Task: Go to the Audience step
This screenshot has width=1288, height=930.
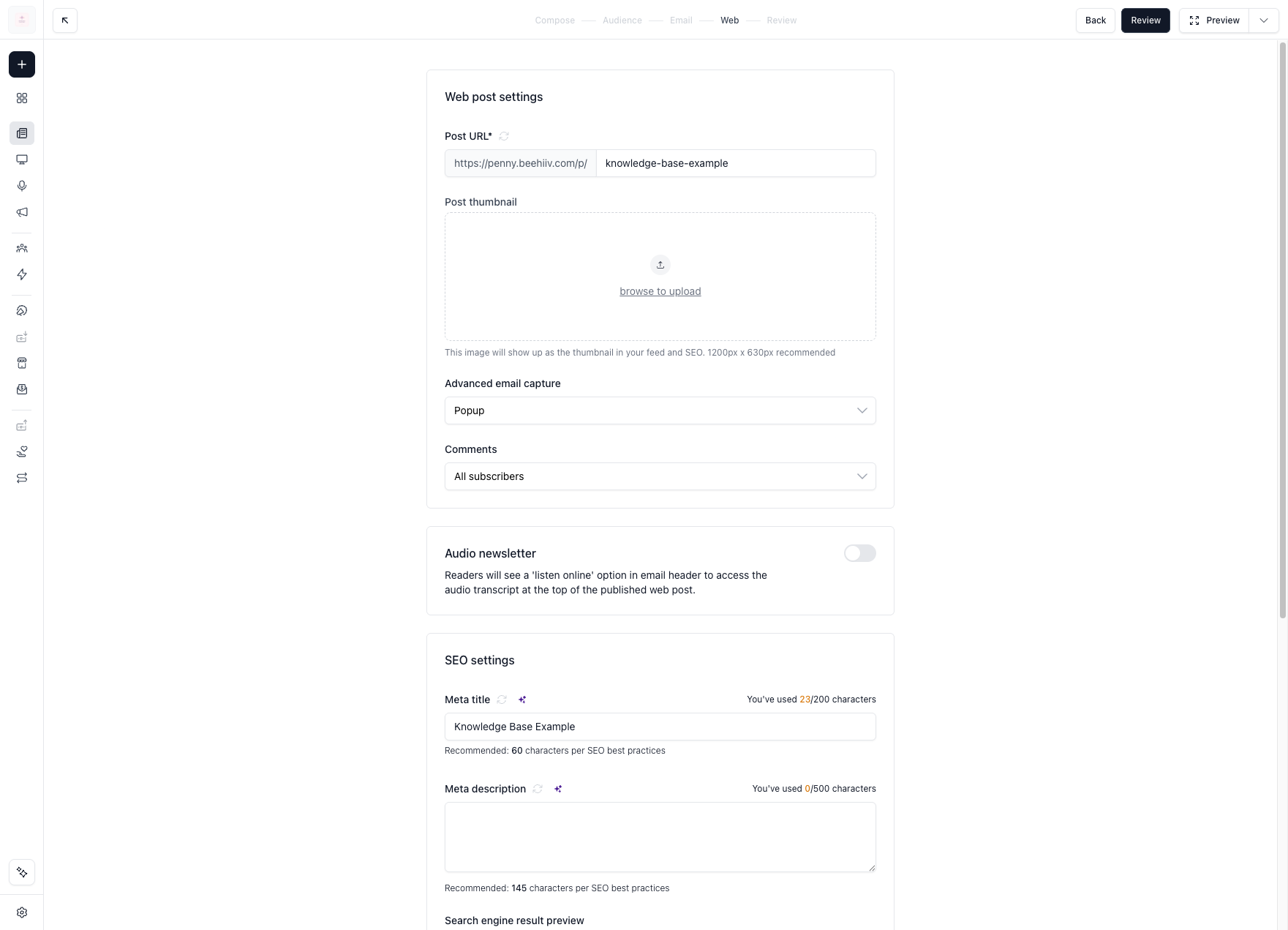Action: (622, 20)
